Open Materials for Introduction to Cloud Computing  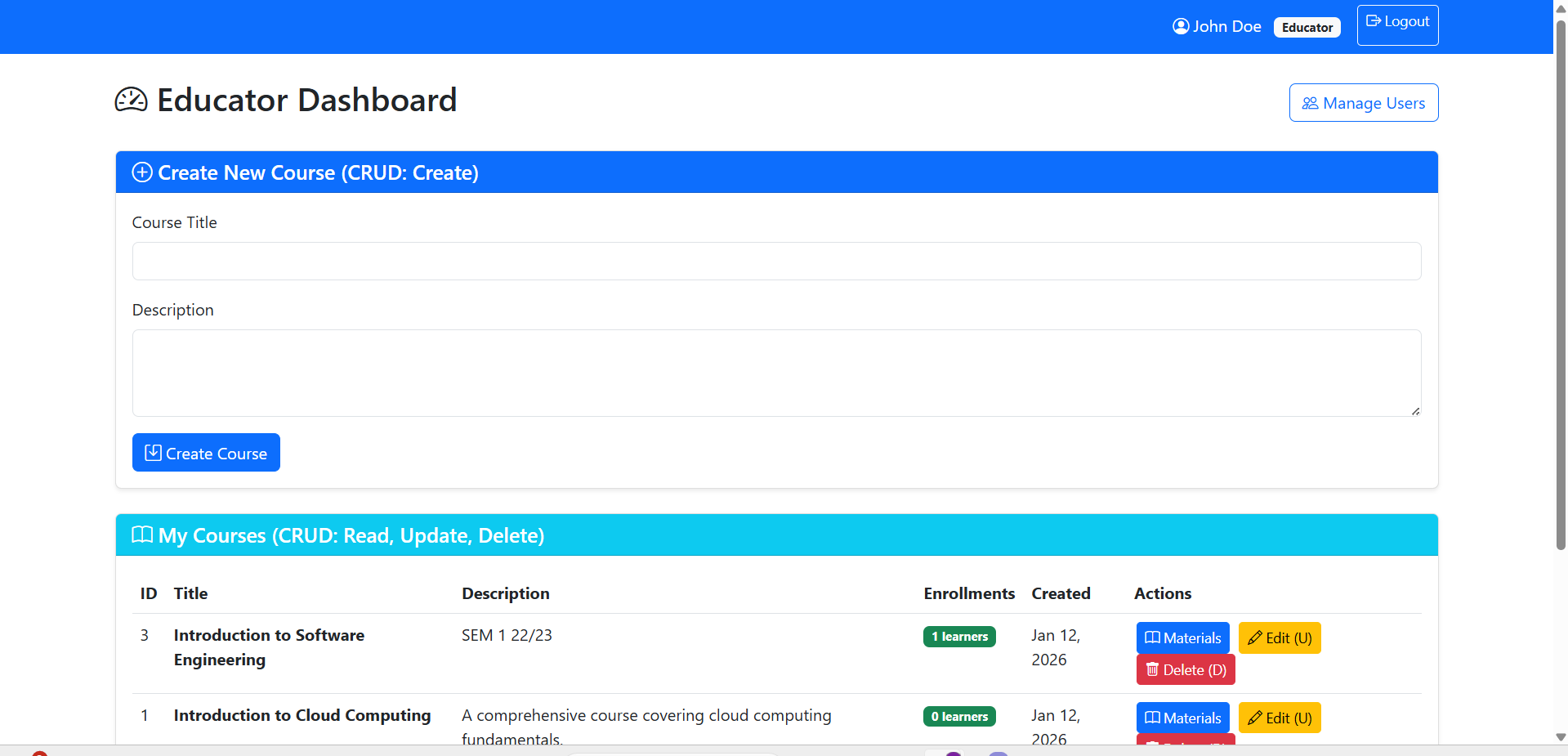click(1182, 718)
